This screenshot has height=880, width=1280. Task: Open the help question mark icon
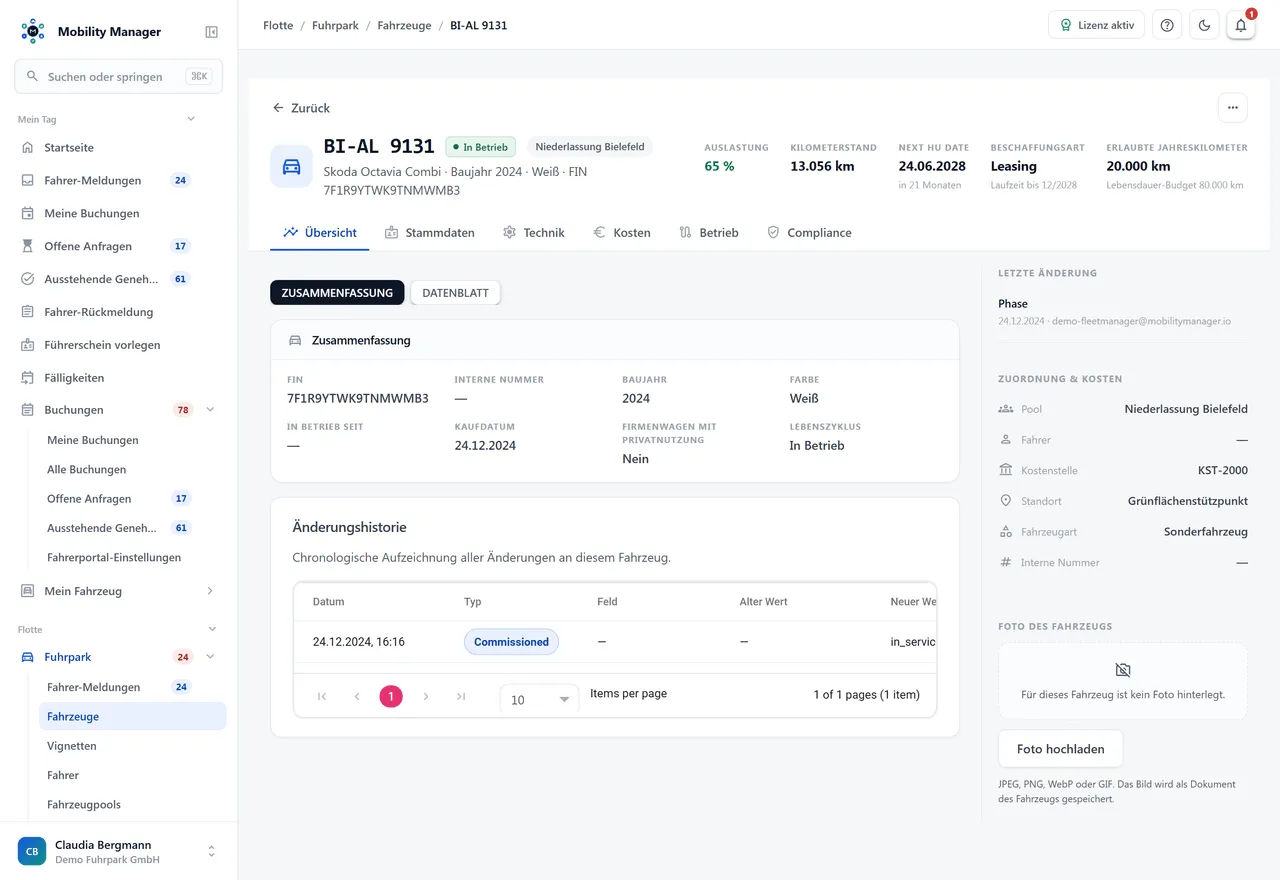pos(1167,25)
